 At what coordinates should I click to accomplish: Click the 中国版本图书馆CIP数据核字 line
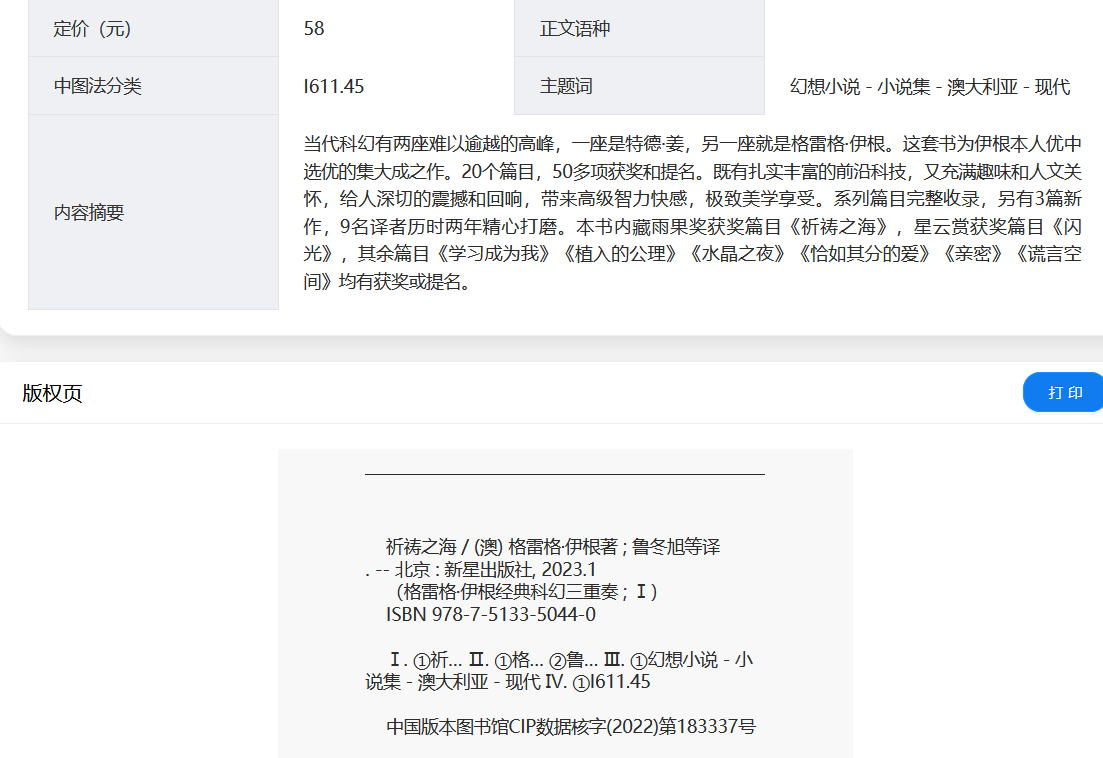coord(570,727)
